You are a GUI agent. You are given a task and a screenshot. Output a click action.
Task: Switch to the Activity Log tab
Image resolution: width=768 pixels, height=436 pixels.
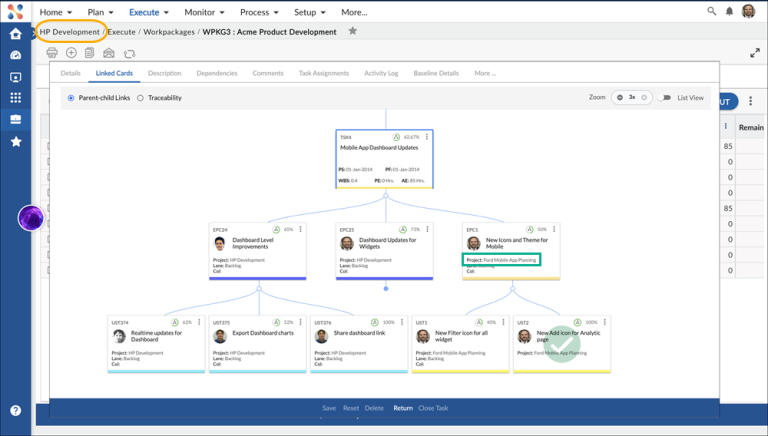tap(381, 73)
